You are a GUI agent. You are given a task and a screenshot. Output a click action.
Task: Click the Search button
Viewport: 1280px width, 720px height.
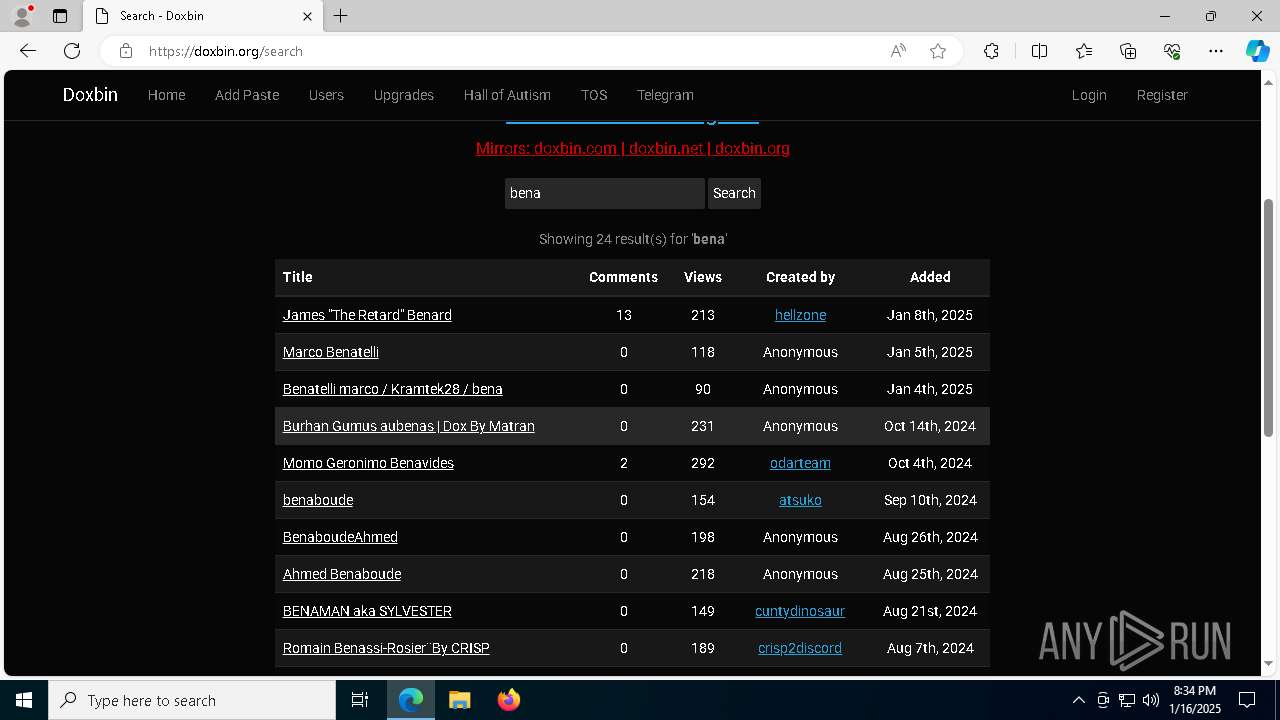[x=734, y=193]
